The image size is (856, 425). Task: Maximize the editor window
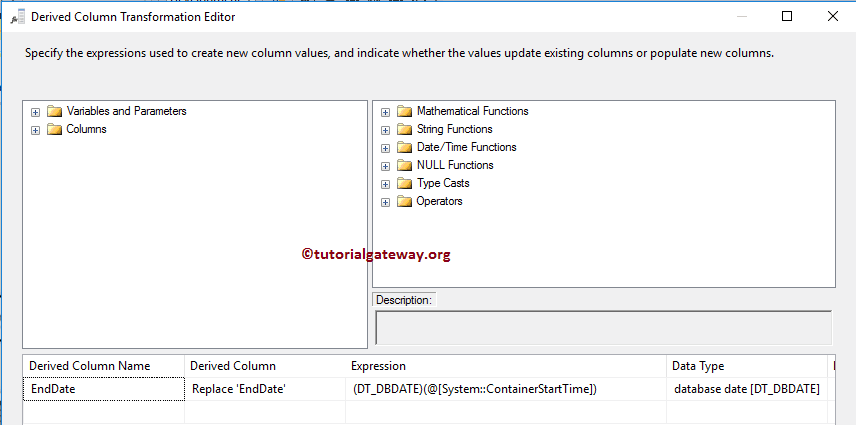(x=787, y=16)
